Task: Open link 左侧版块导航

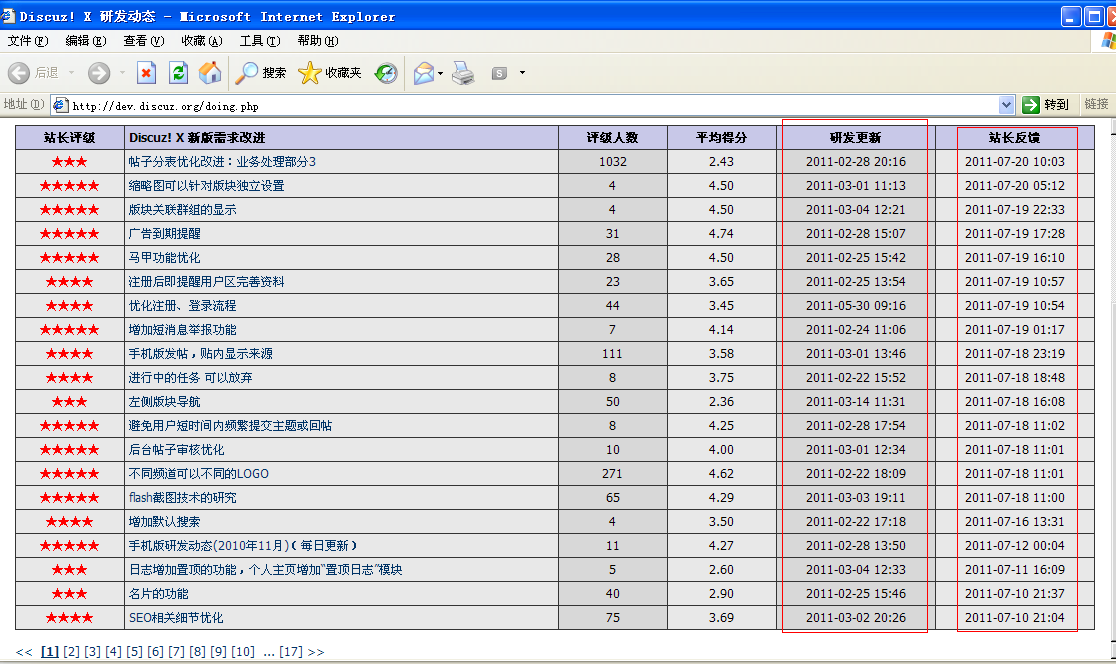Action: [x=164, y=402]
